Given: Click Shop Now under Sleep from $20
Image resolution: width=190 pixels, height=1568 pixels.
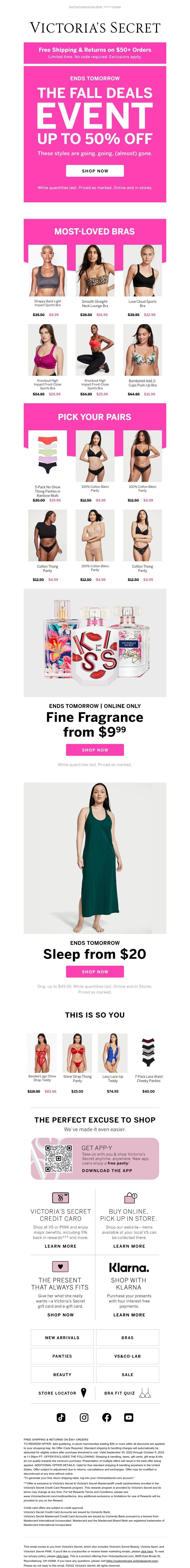Looking at the screenshot, I should point(95,971).
